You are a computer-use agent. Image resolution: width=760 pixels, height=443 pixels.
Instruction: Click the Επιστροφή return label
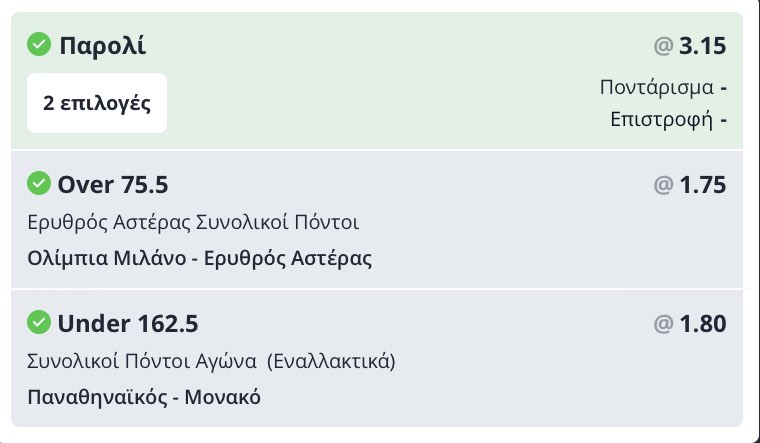(662, 119)
